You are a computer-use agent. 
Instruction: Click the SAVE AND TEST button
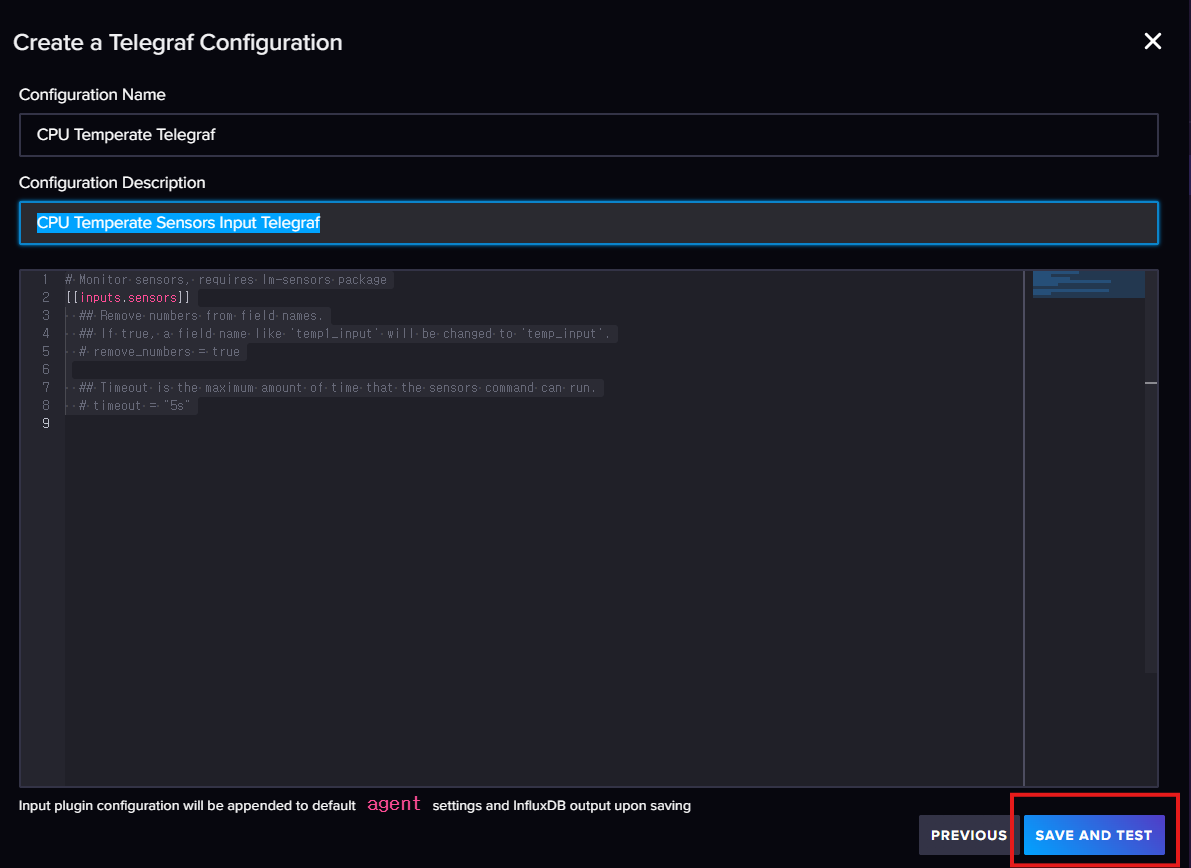tap(1093, 835)
